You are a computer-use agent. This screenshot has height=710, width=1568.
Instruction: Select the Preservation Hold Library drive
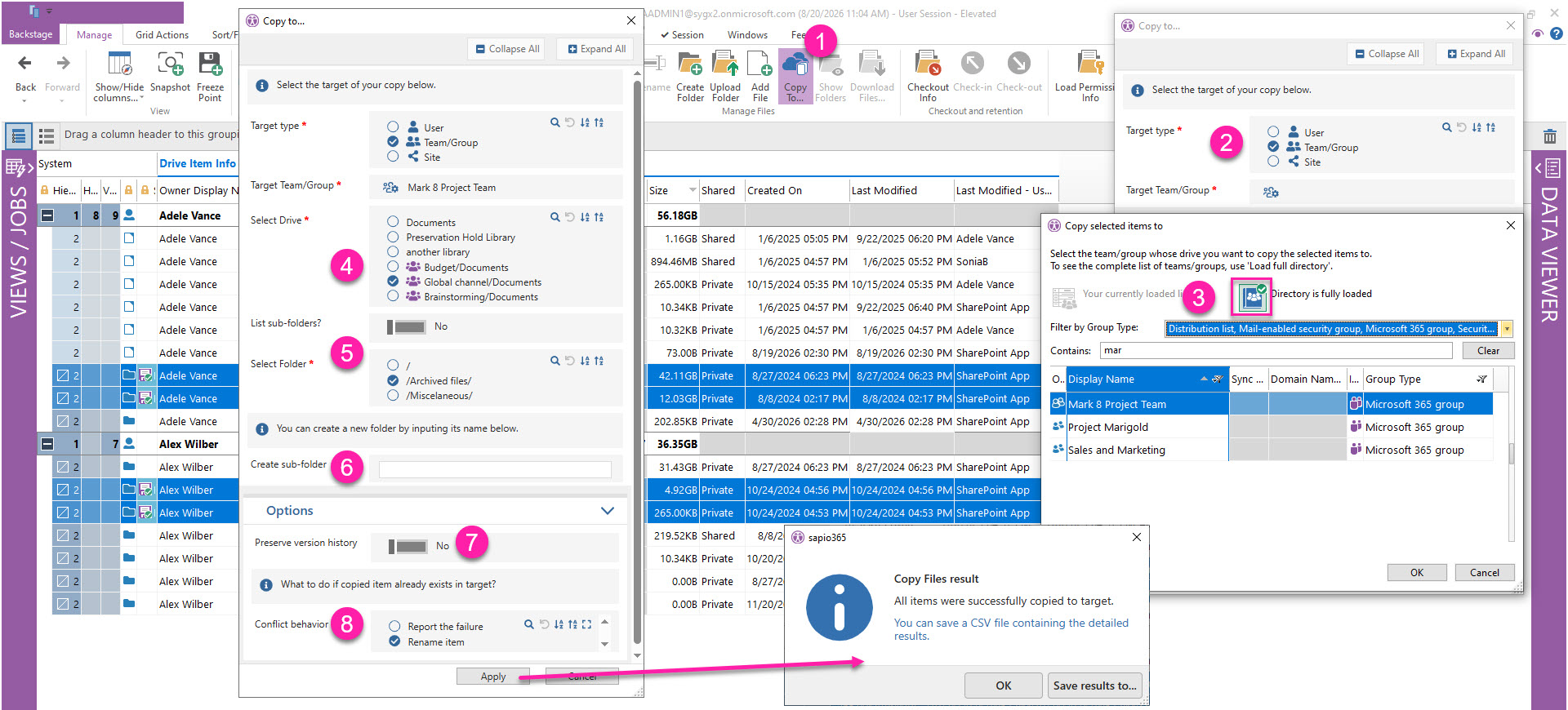pos(393,237)
